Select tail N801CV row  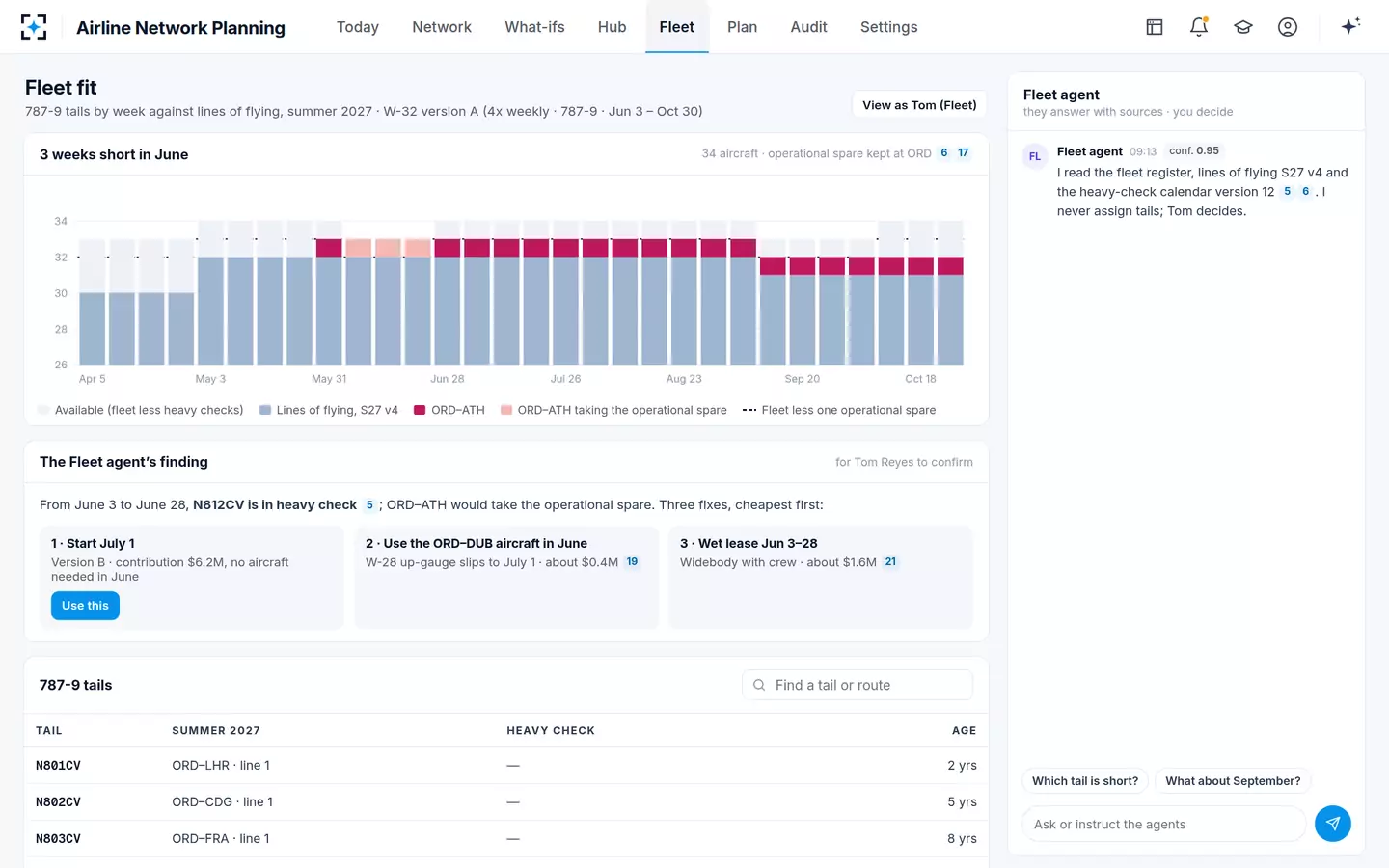point(506,766)
